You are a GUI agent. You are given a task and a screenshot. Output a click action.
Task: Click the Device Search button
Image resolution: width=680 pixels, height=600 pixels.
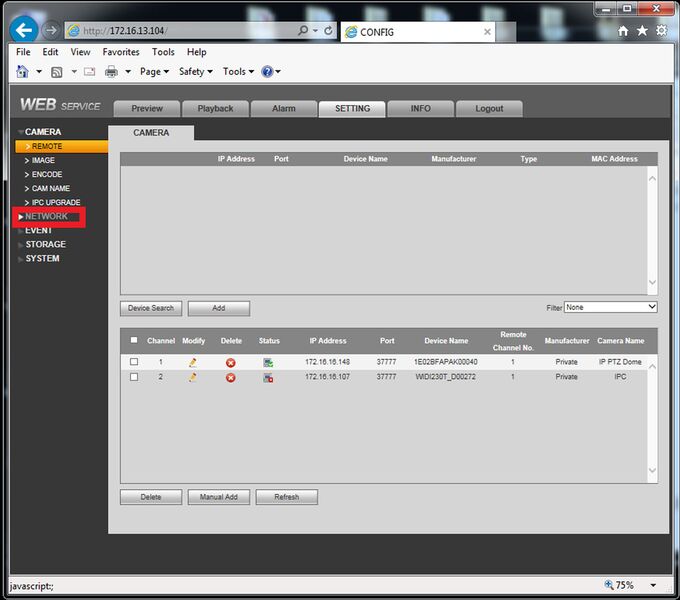tap(151, 308)
